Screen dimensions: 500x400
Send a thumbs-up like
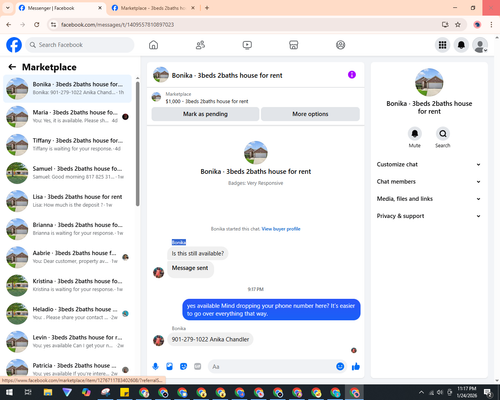(x=356, y=367)
